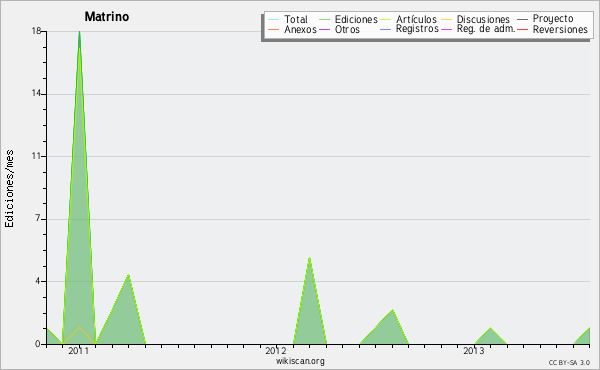Select the Reversiones legend entry
The width and height of the screenshot is (600, 370).
[560, 29]
